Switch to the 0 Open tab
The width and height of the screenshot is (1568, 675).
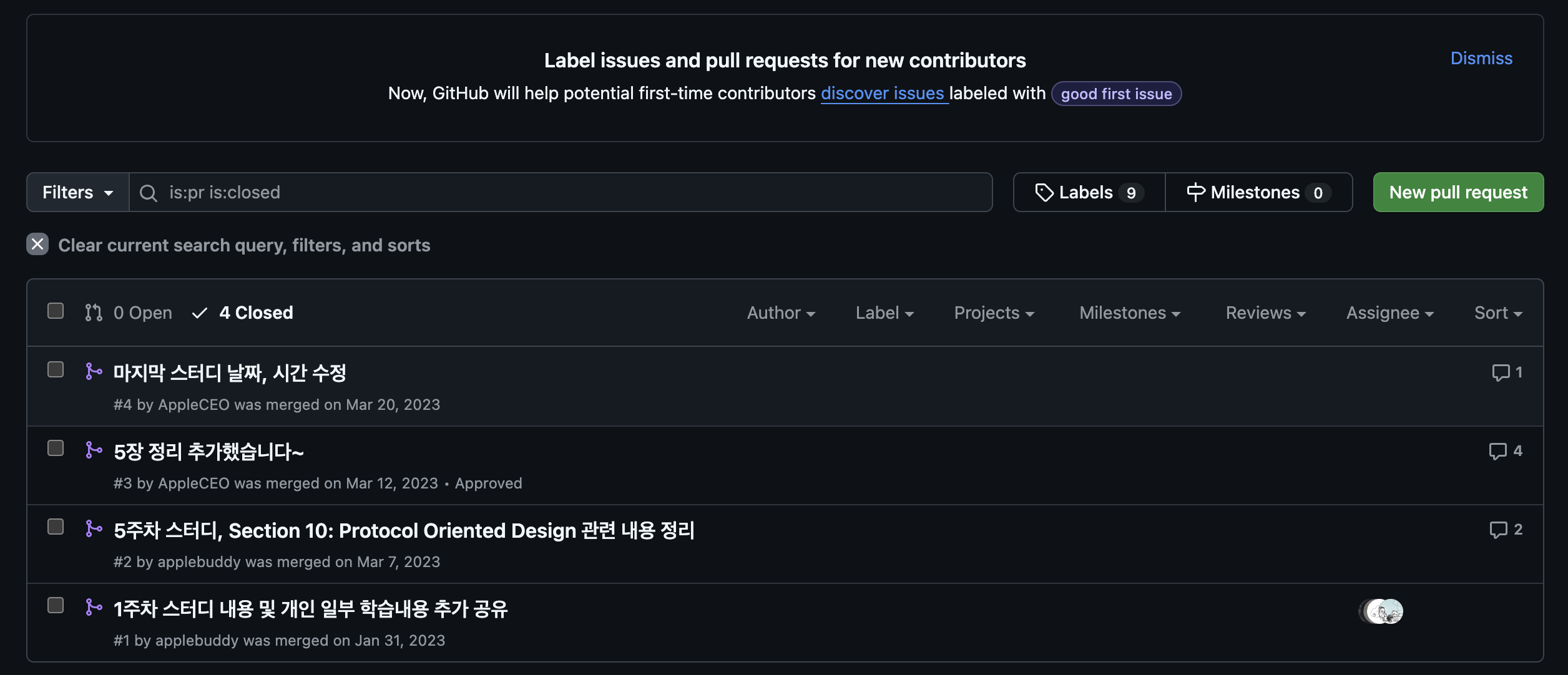[x=129, y=313]
